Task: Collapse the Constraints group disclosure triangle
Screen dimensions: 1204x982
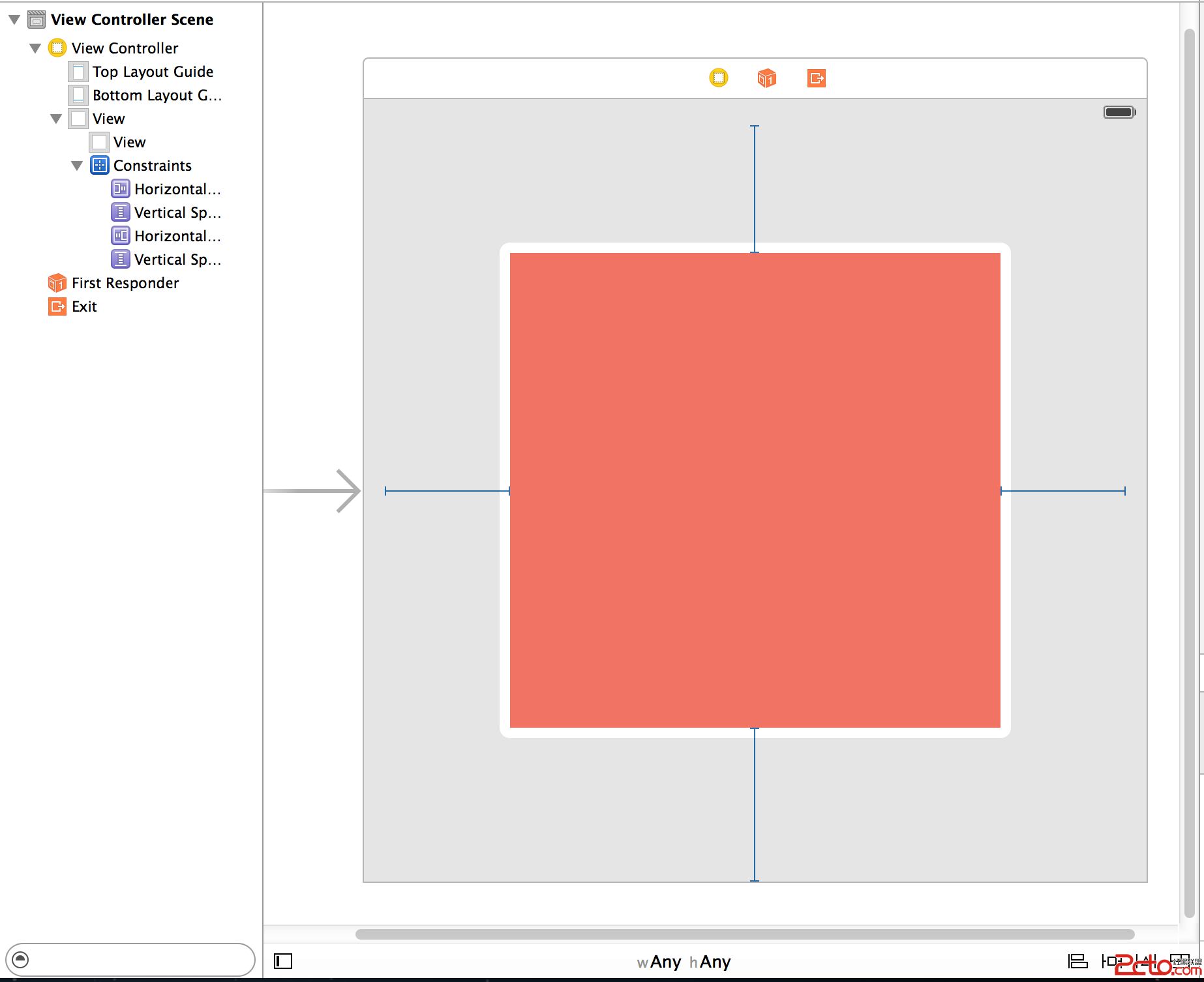Action: pos(77,166)
